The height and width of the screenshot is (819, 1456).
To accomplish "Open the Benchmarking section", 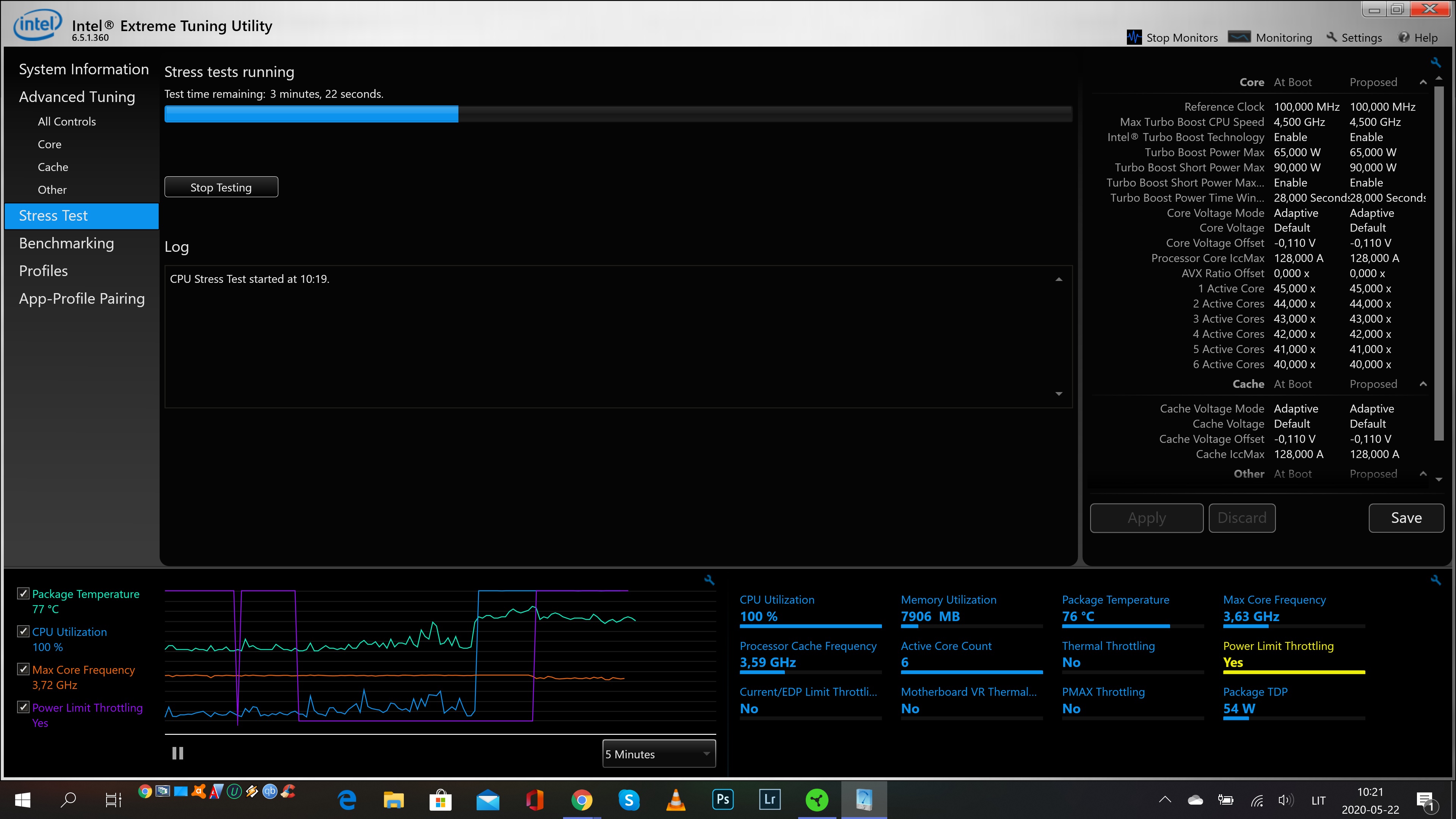I will click(66, 243).
